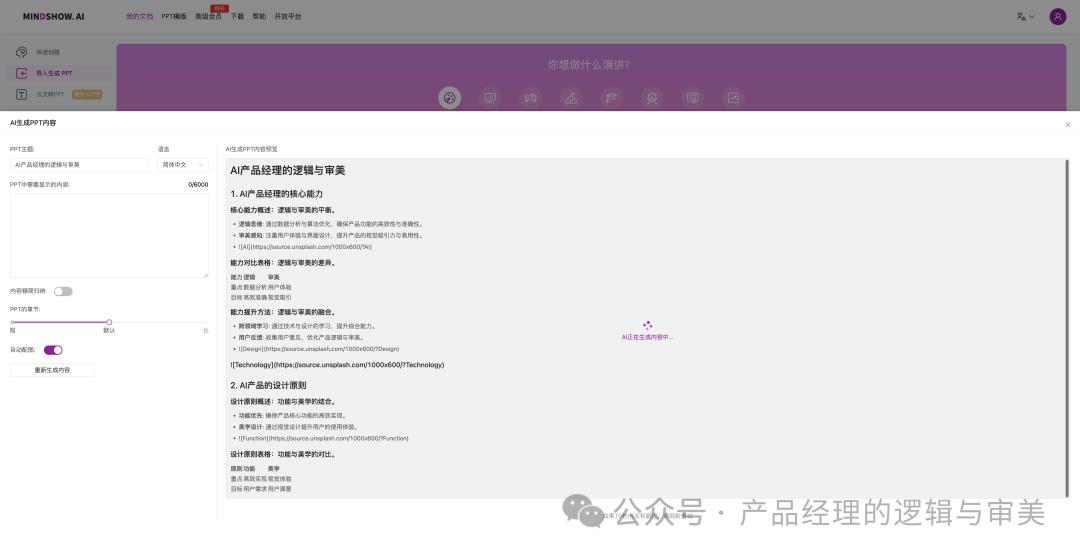Click the 重新生成内容 button

pos(52,370)
